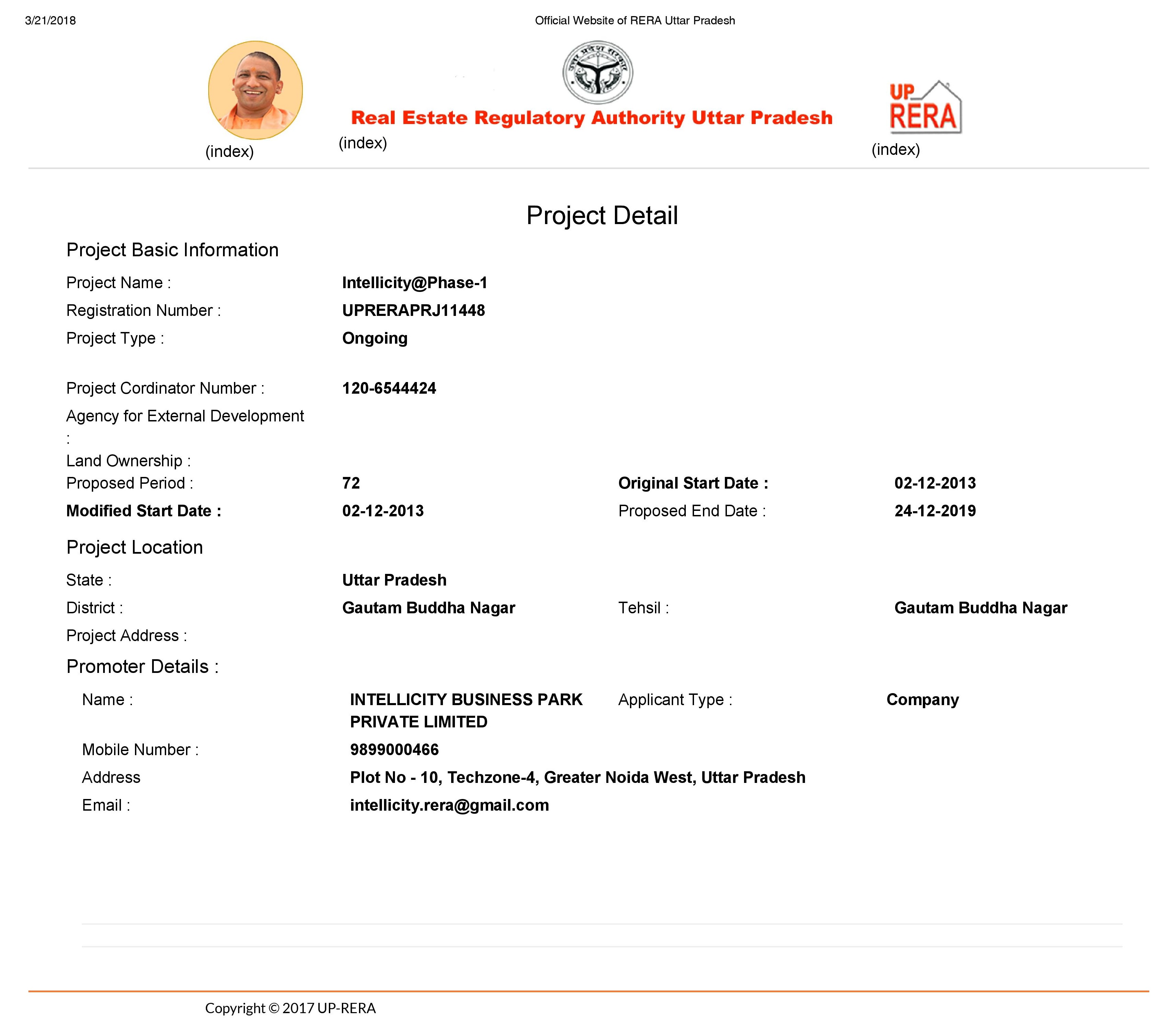Select mobile number 9899000466
Viewport: 1176px width, 1020px height.
point(394,750)
